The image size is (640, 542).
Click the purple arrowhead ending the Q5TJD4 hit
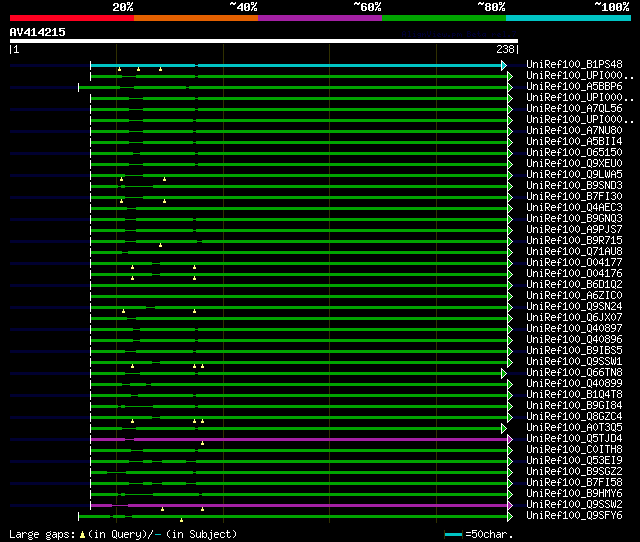[510, 440]
